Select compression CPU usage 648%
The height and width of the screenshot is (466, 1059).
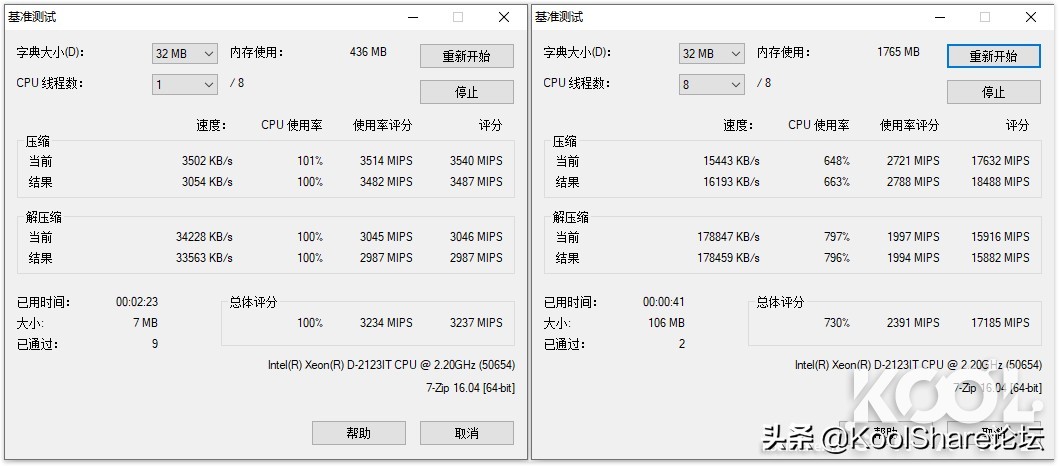coord(837,161)
